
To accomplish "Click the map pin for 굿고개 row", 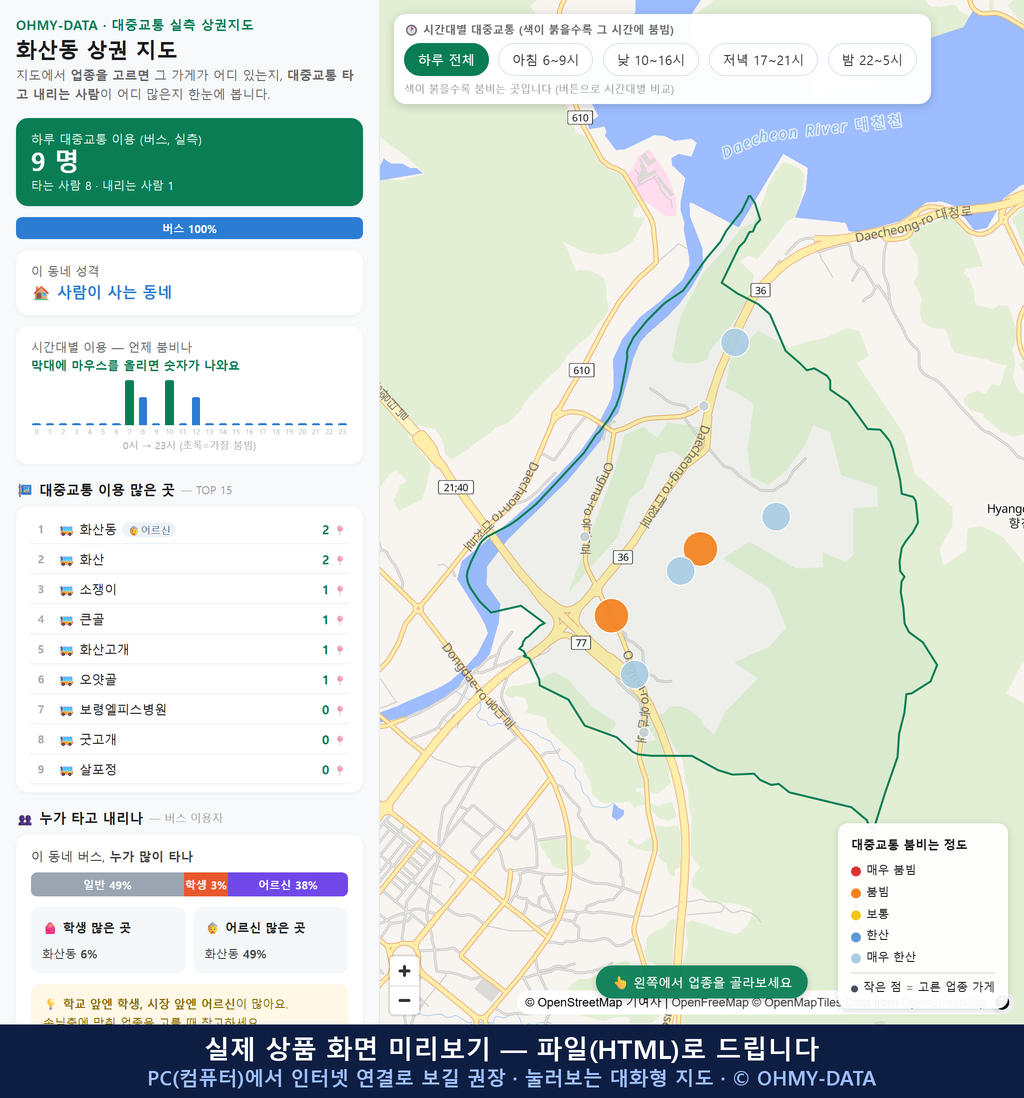I will [340, 740].
